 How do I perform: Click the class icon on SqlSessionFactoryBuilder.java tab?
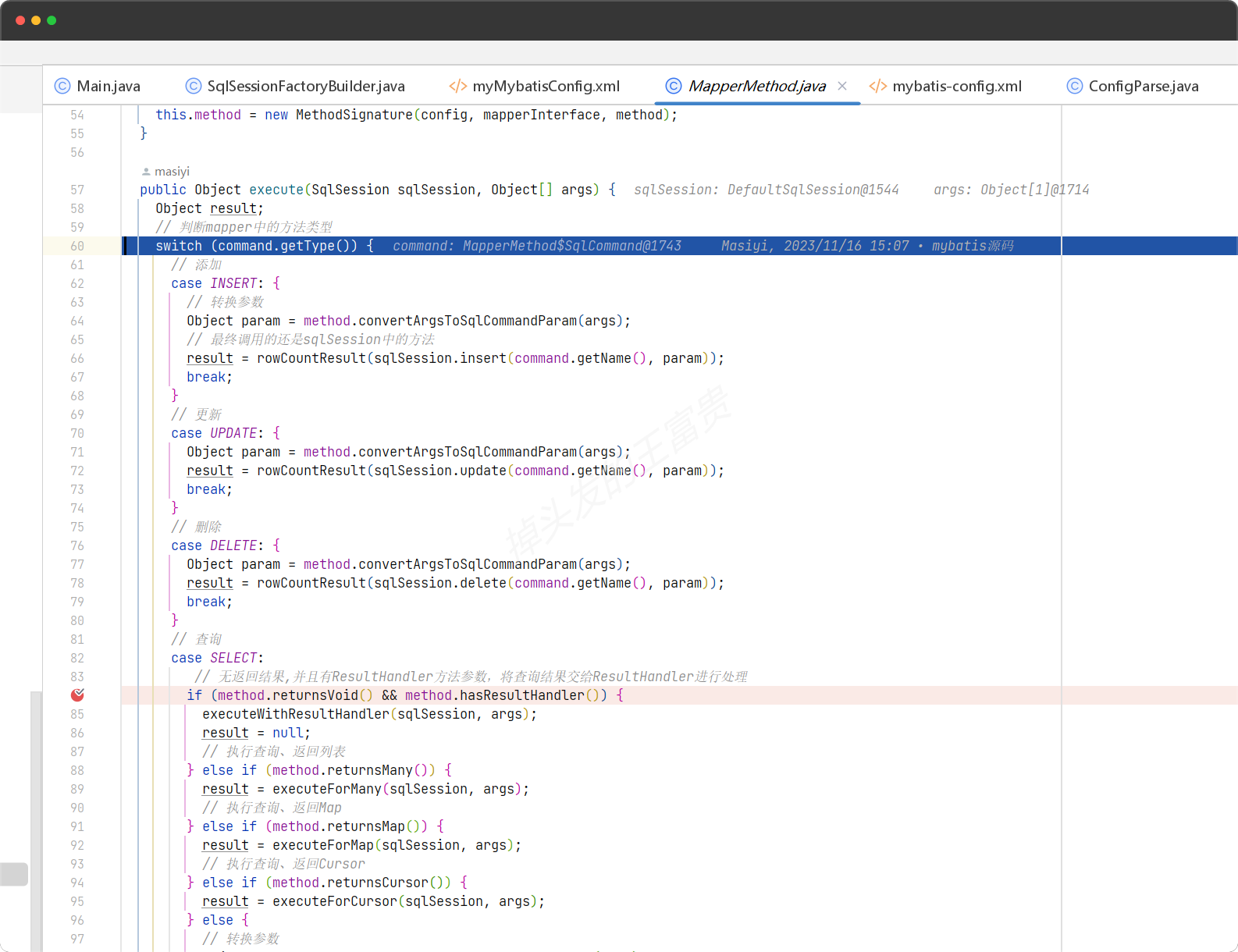194,86
